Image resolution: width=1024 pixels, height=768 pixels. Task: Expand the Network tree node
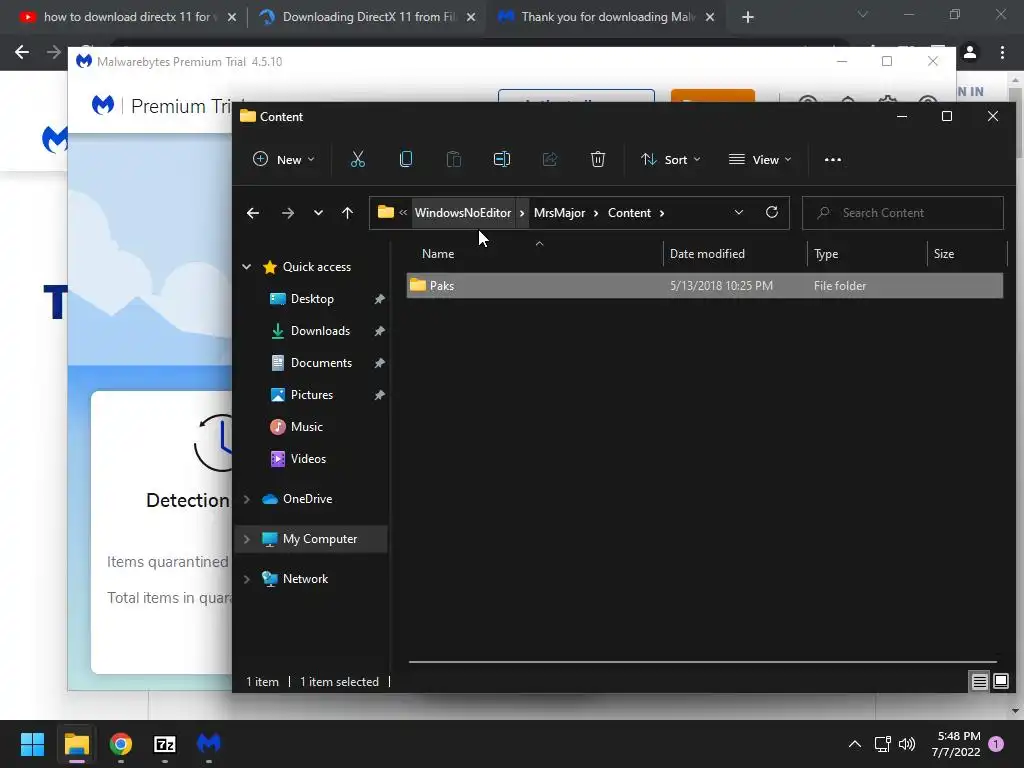click(246, 579)
